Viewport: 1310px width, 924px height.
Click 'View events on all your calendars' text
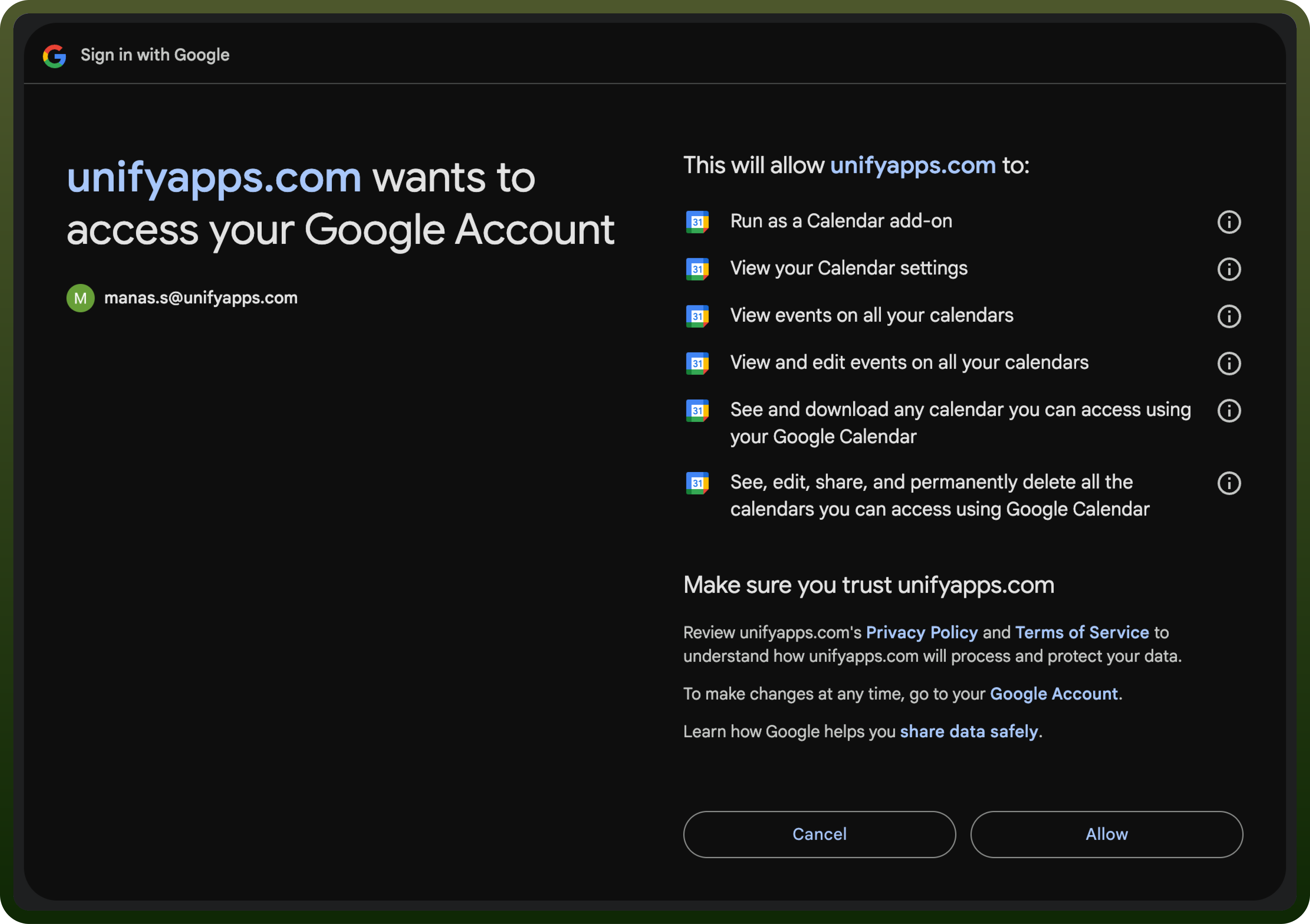point(872,315)
